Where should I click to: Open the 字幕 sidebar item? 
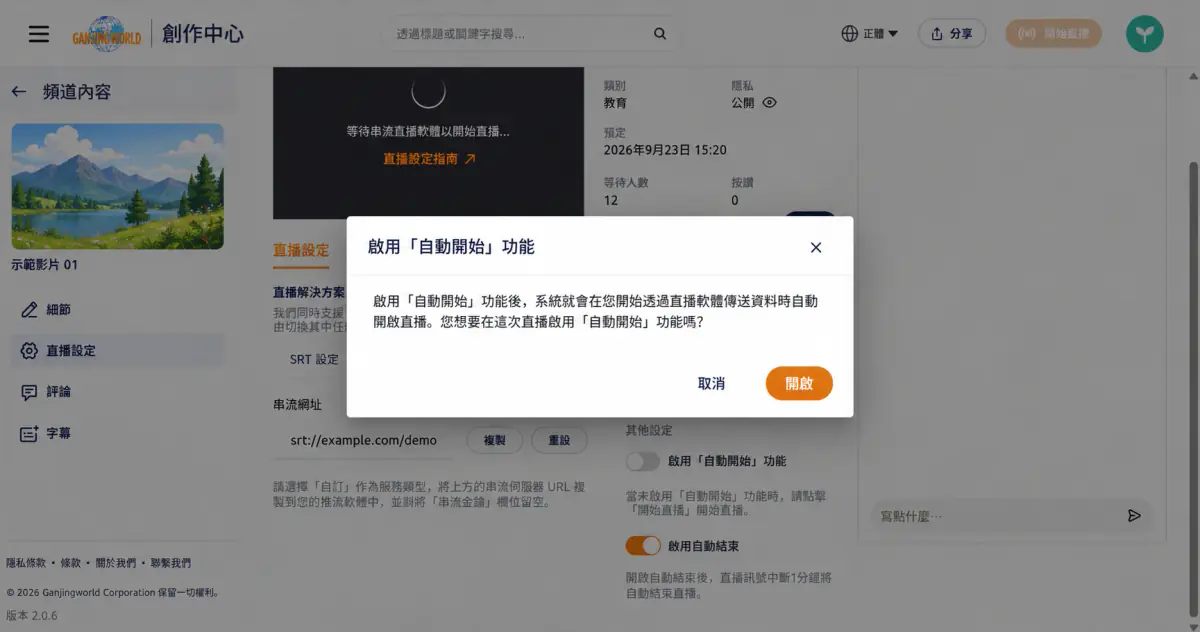pos(118,434)
